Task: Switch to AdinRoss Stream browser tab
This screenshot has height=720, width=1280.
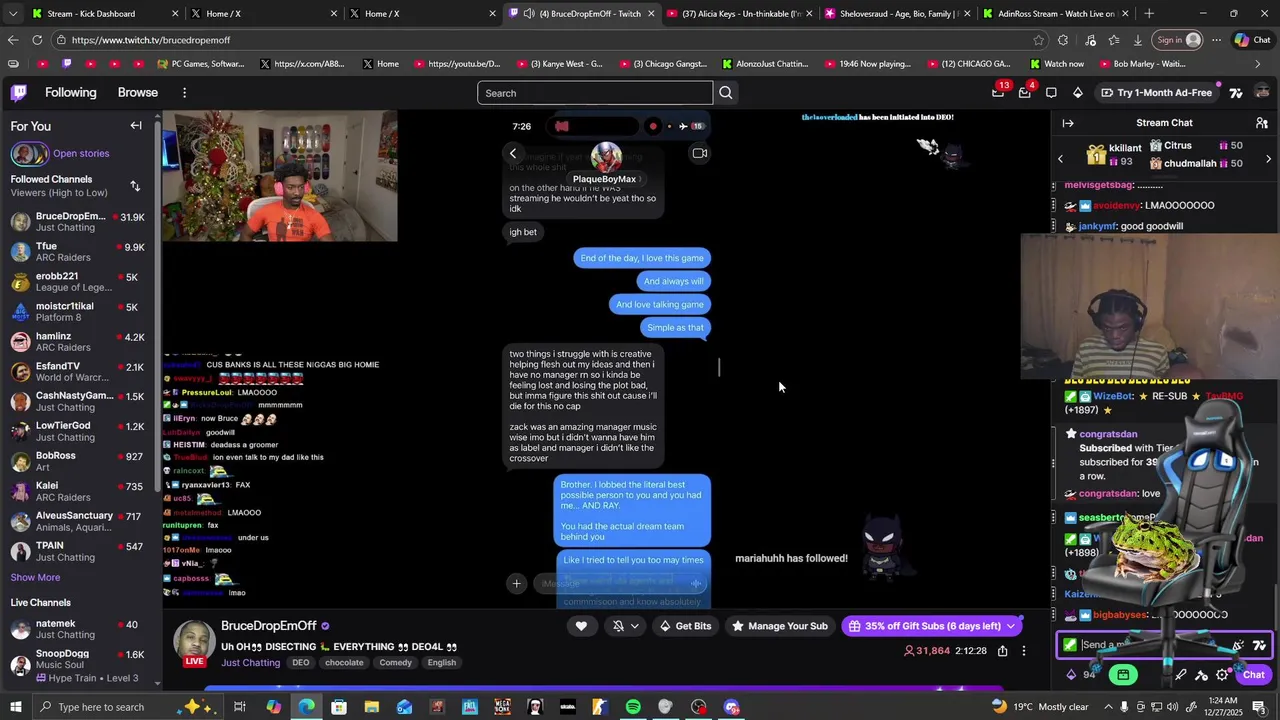Action: pos(1057,14)
